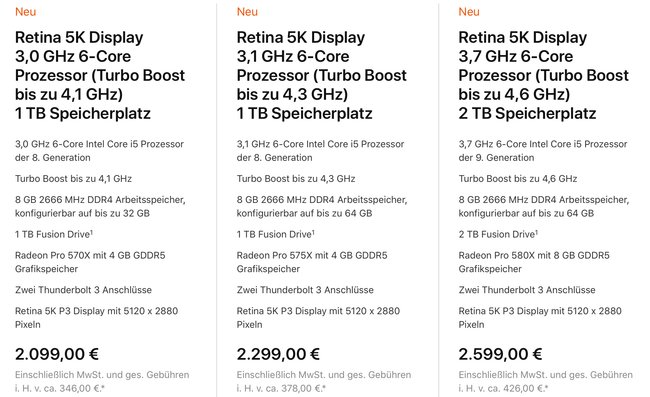Click 'Turbo Boost bis zu 4,3 GHz' spec line
This screenshot has width=650, height=397.
[296, 179]
